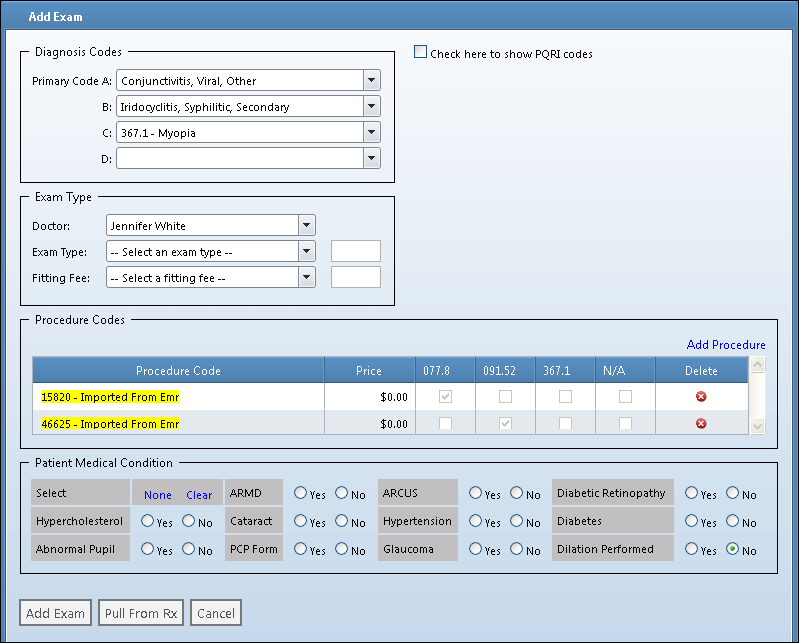Delete the 15820 Imported From Emr procedure
The image size is (799, 643).
click(701, 396)
